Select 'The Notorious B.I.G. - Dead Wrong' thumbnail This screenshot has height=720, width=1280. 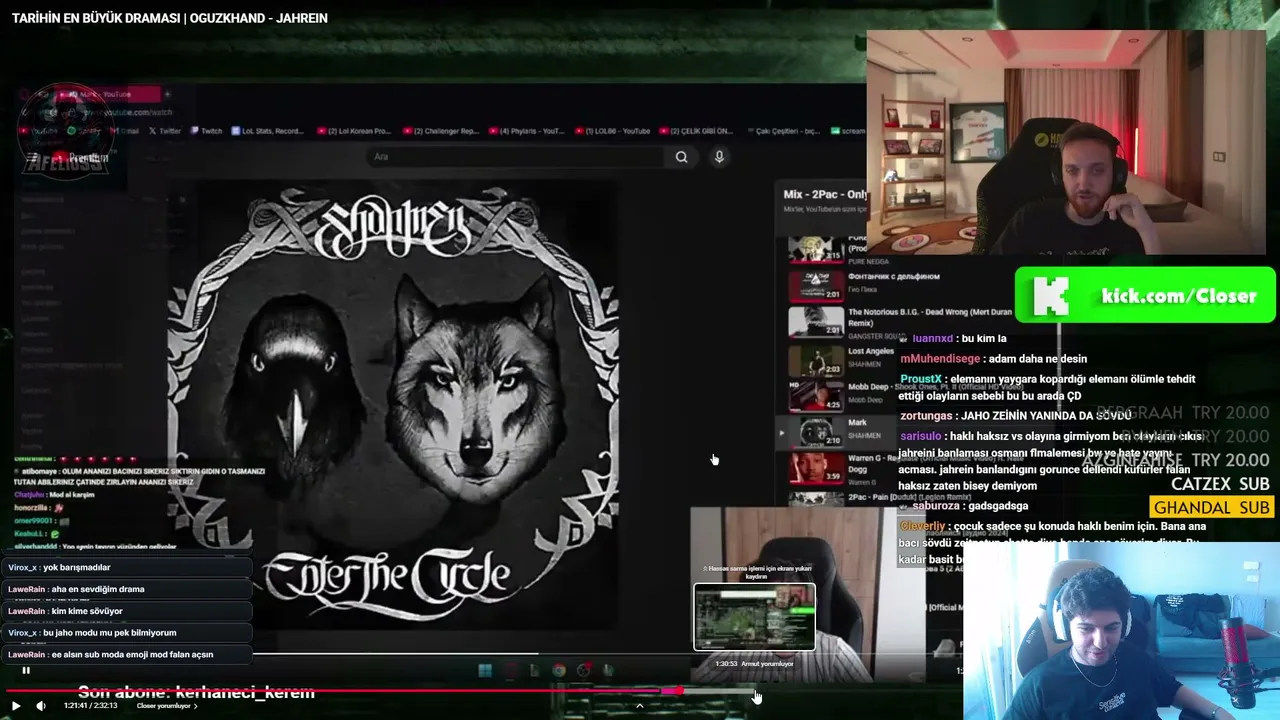coord(816,320)
